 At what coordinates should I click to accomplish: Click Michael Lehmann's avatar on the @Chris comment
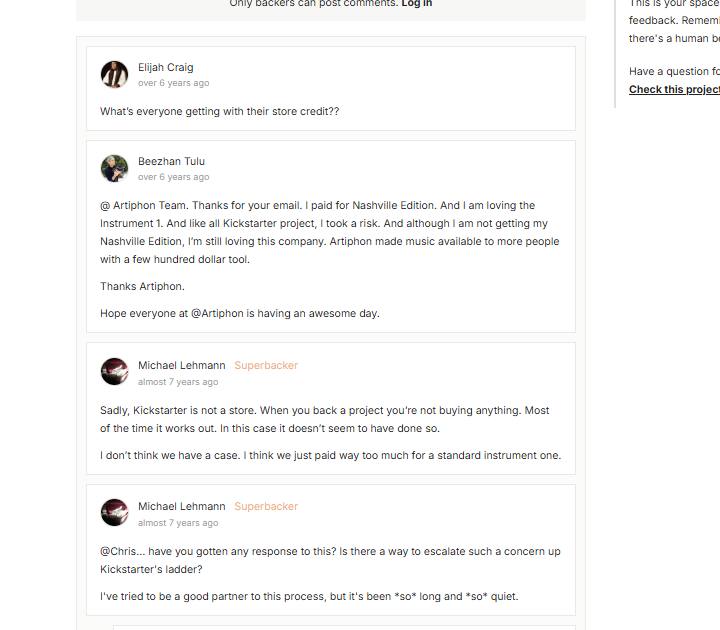pyautogui.click(x=114, y=512)
